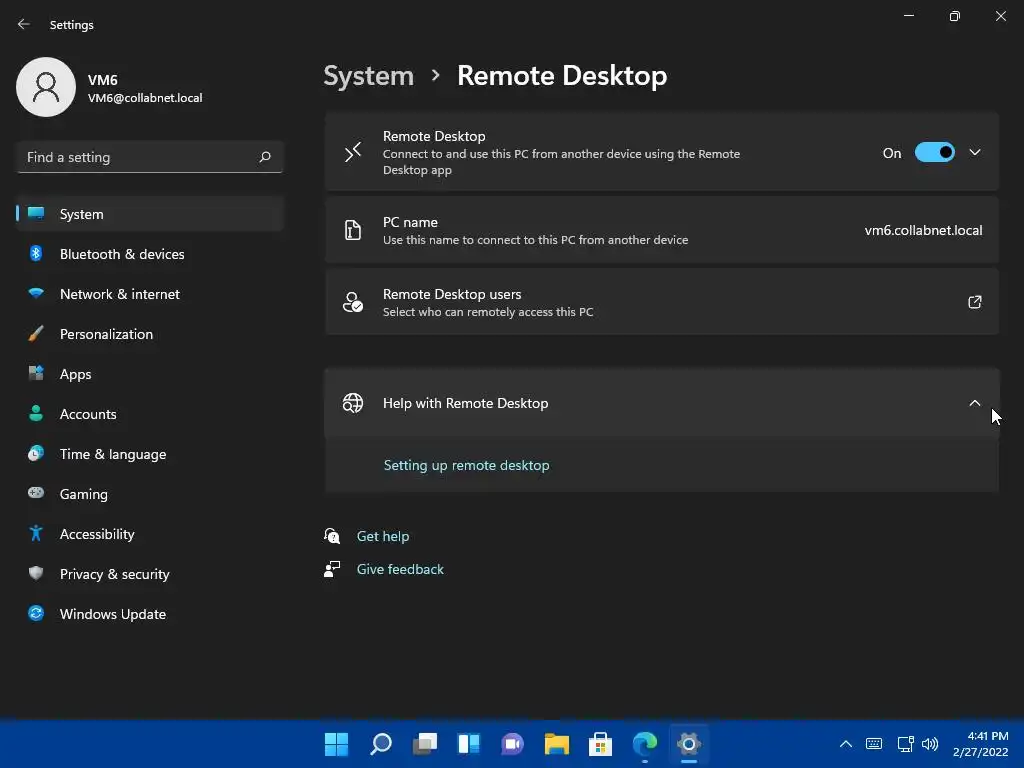Open Remote Desktop users external link icon
The width and height of the screenshot is (1024, 768).
click(974, 302)
